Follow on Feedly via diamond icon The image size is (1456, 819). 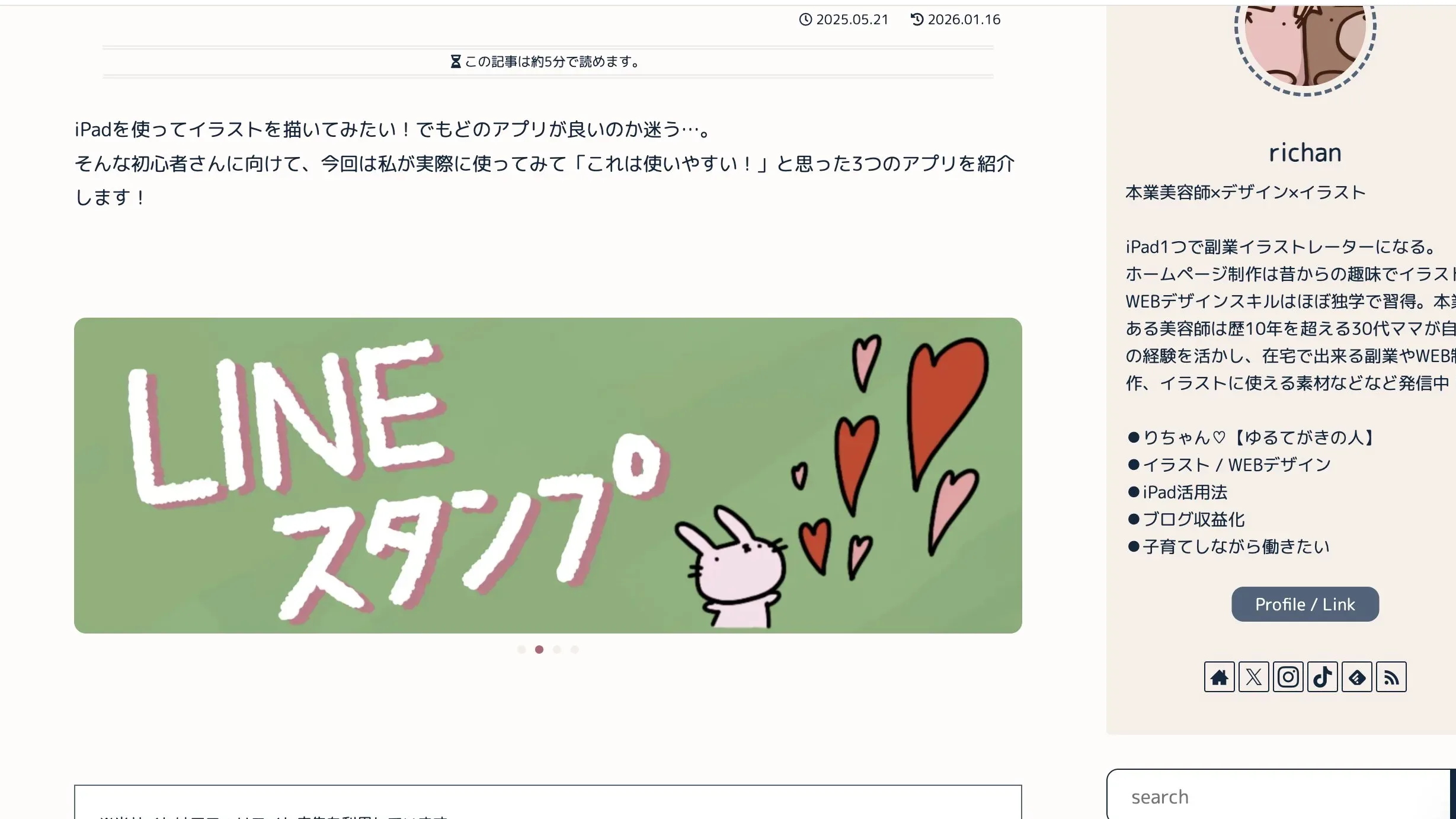pos(1356,677)
